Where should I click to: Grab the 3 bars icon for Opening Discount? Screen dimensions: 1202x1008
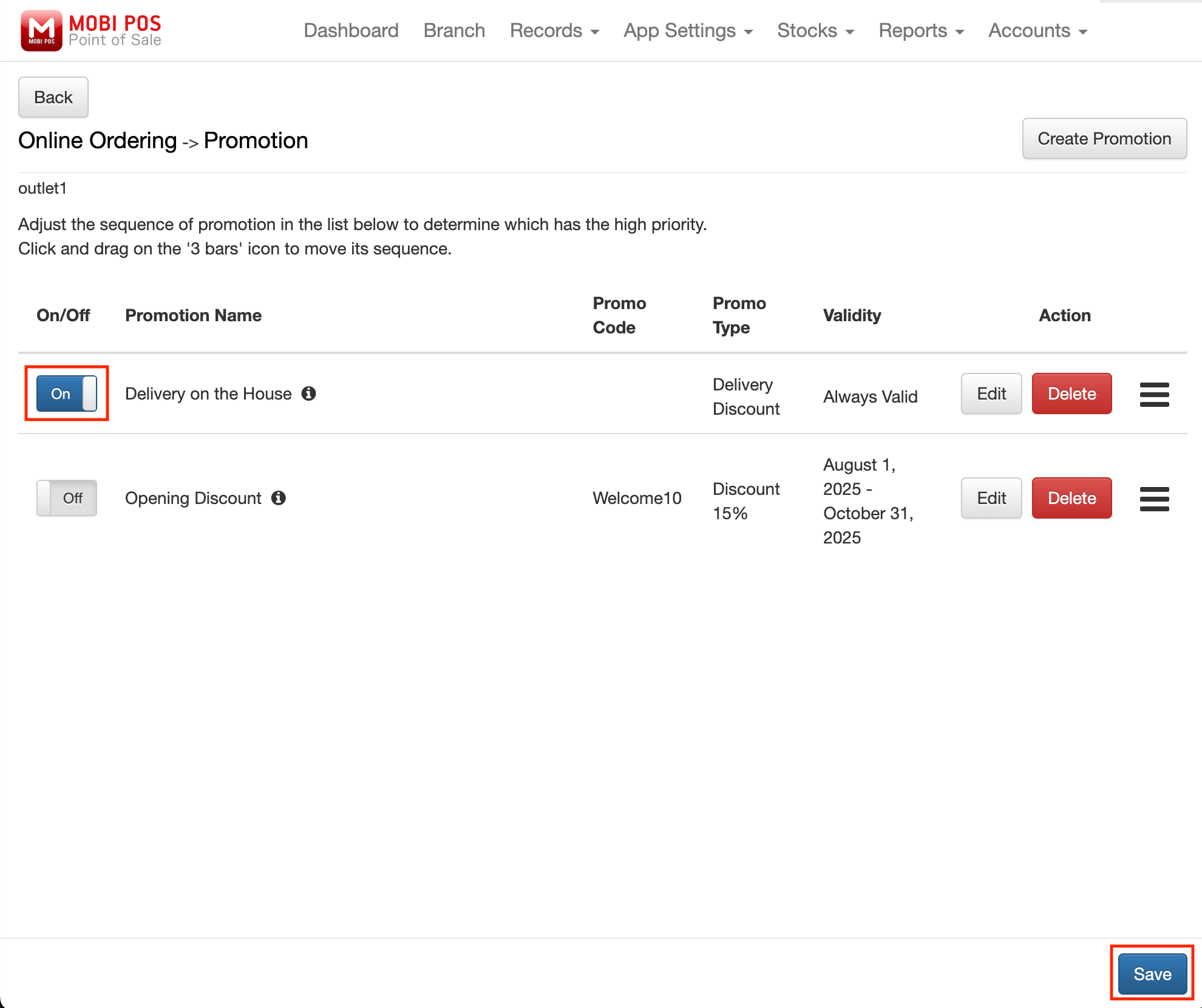(x=1154, y=499)
